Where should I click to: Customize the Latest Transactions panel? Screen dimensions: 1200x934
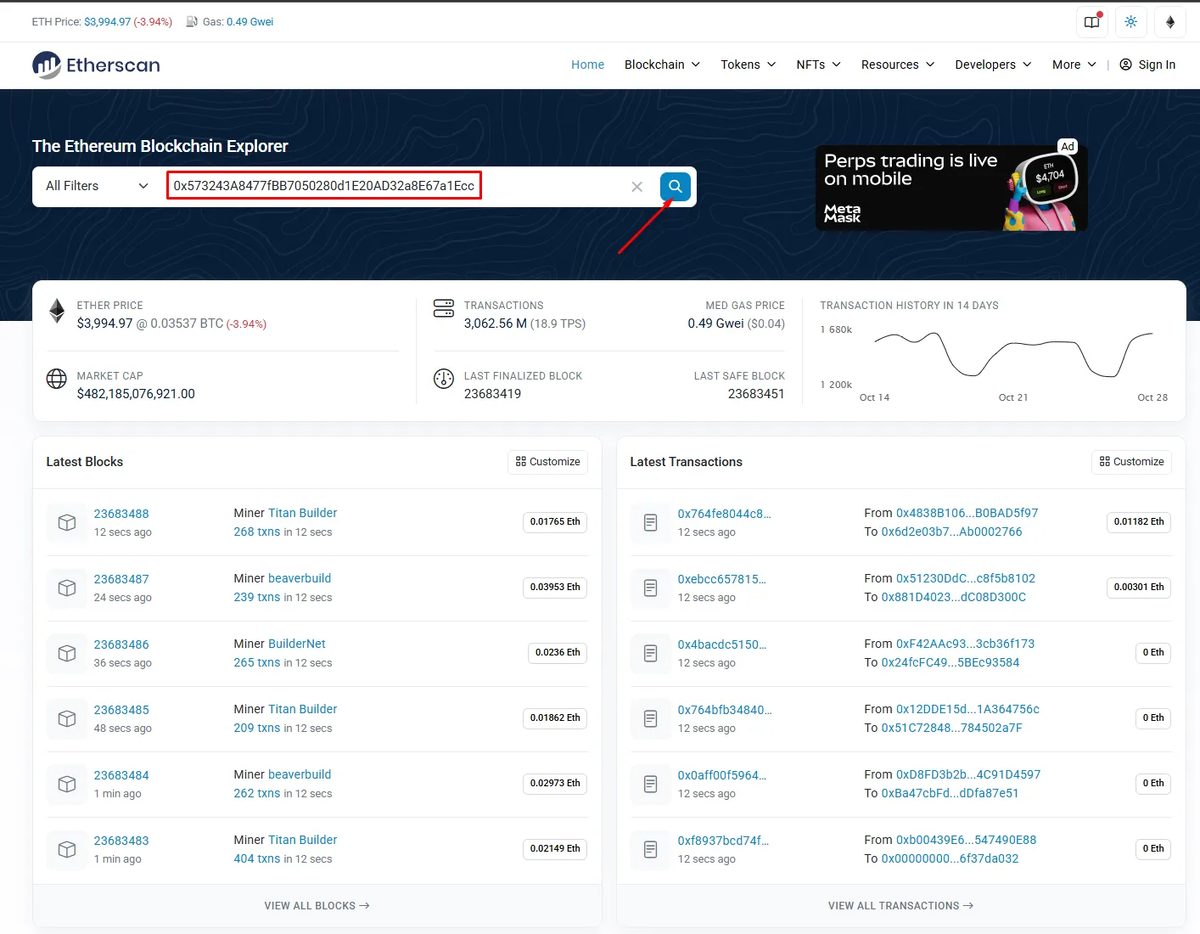point(1131,461)
